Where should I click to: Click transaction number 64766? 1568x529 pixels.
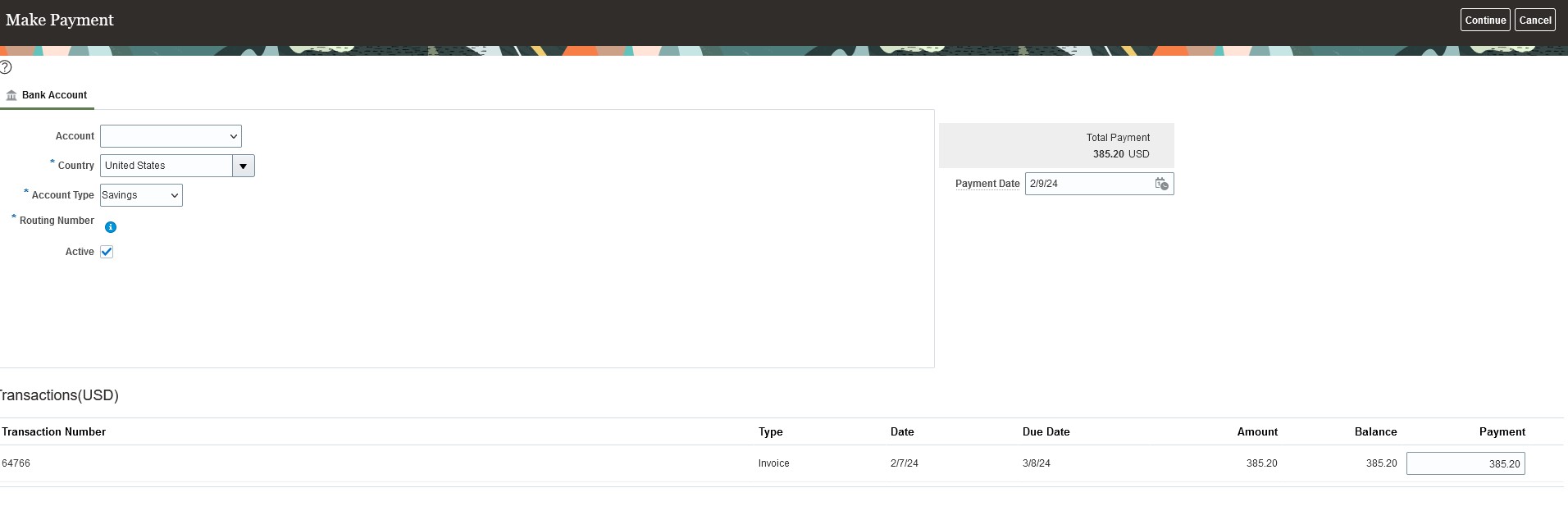coord(16,463)
